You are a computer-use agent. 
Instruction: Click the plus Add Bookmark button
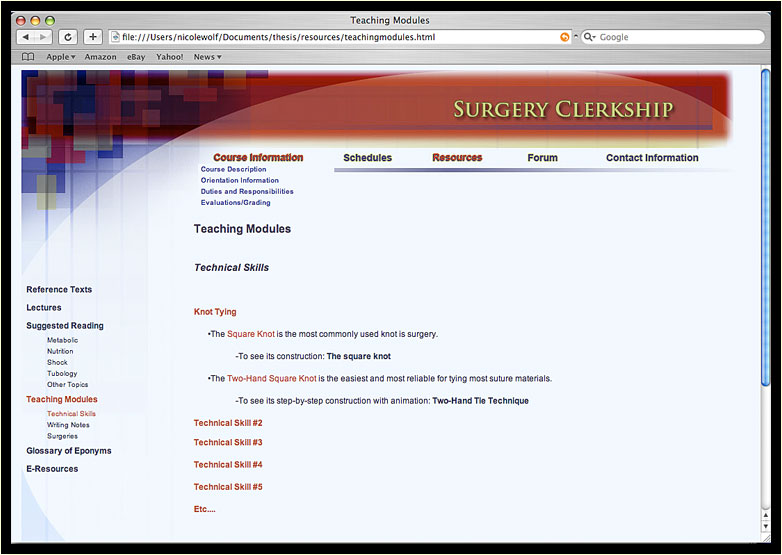pos(93,37)
